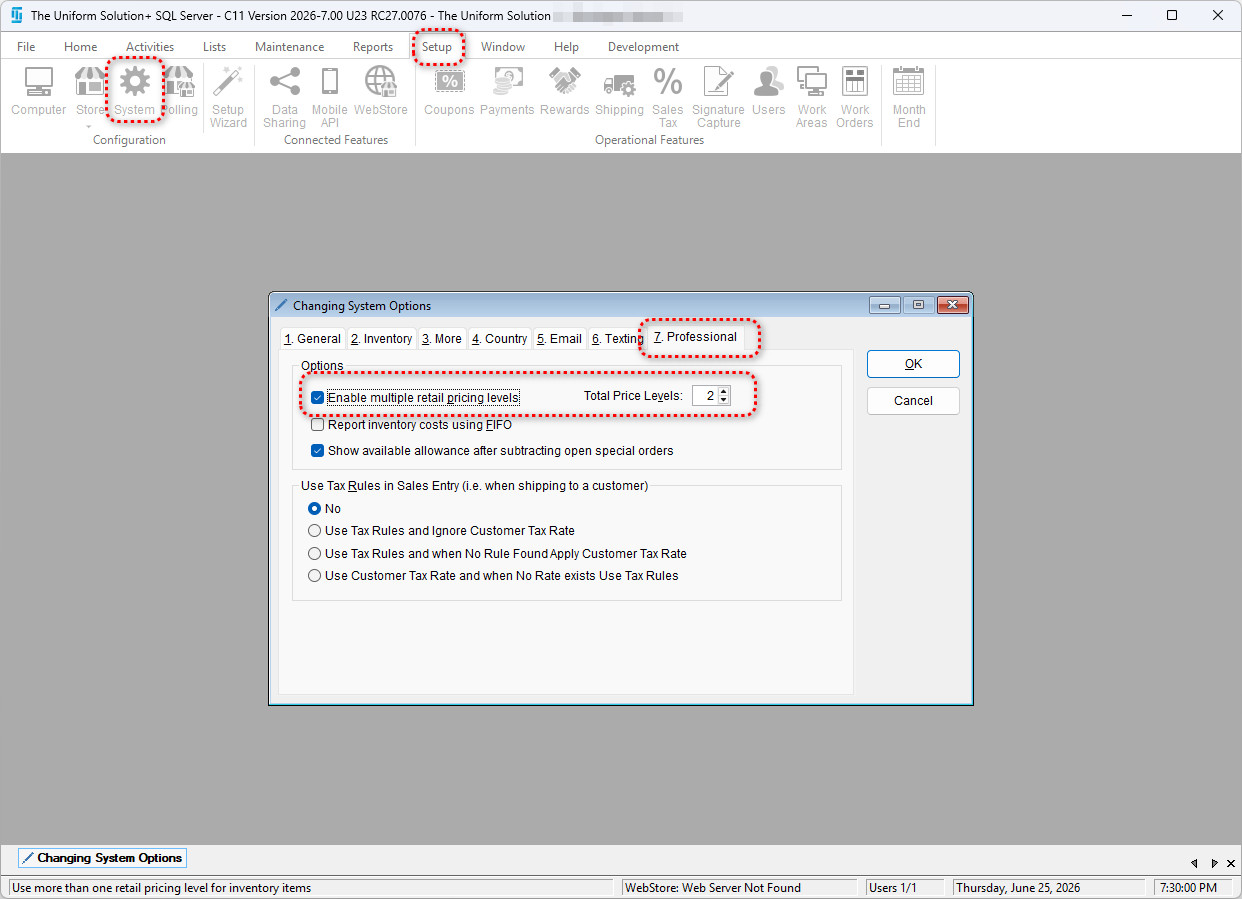The height and width of the screenshot is (899, 1242).
Task: Close the Changing System Options dialog
Action: [x=953, y=305]
